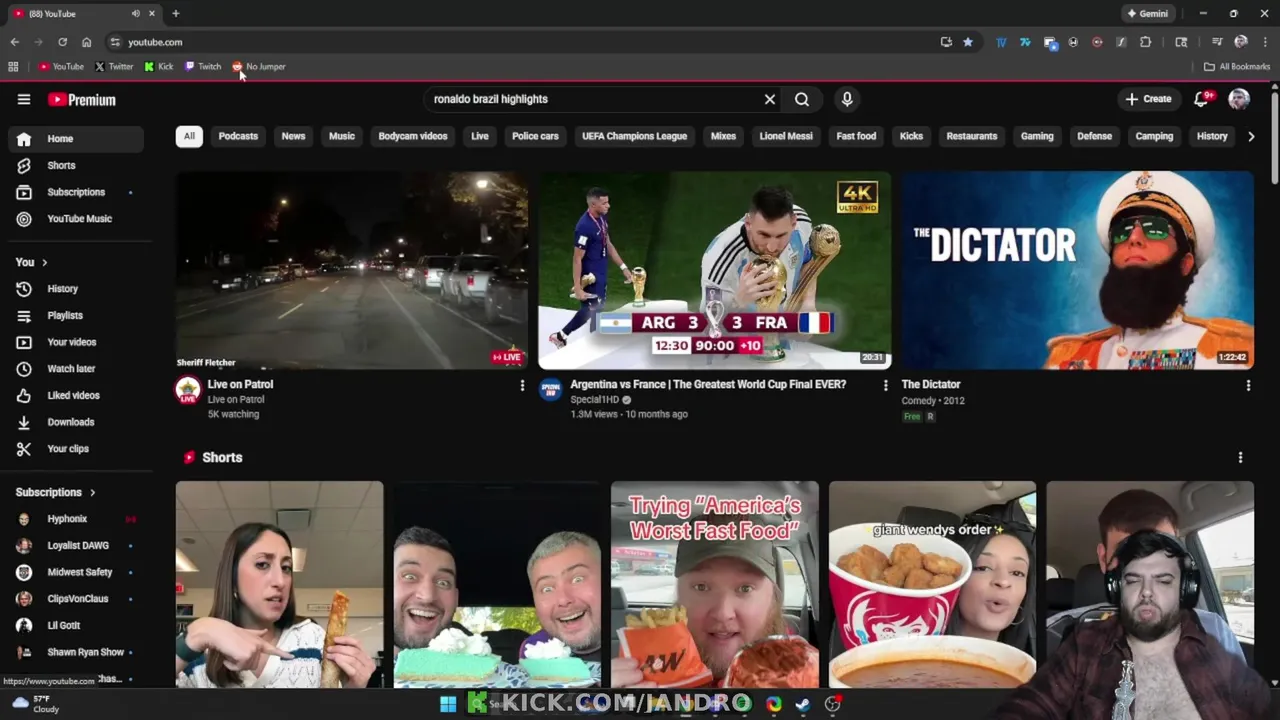Show more chips with right arrow
This screenshot has width=1280, height=720.
click(x=1251, y=136)
